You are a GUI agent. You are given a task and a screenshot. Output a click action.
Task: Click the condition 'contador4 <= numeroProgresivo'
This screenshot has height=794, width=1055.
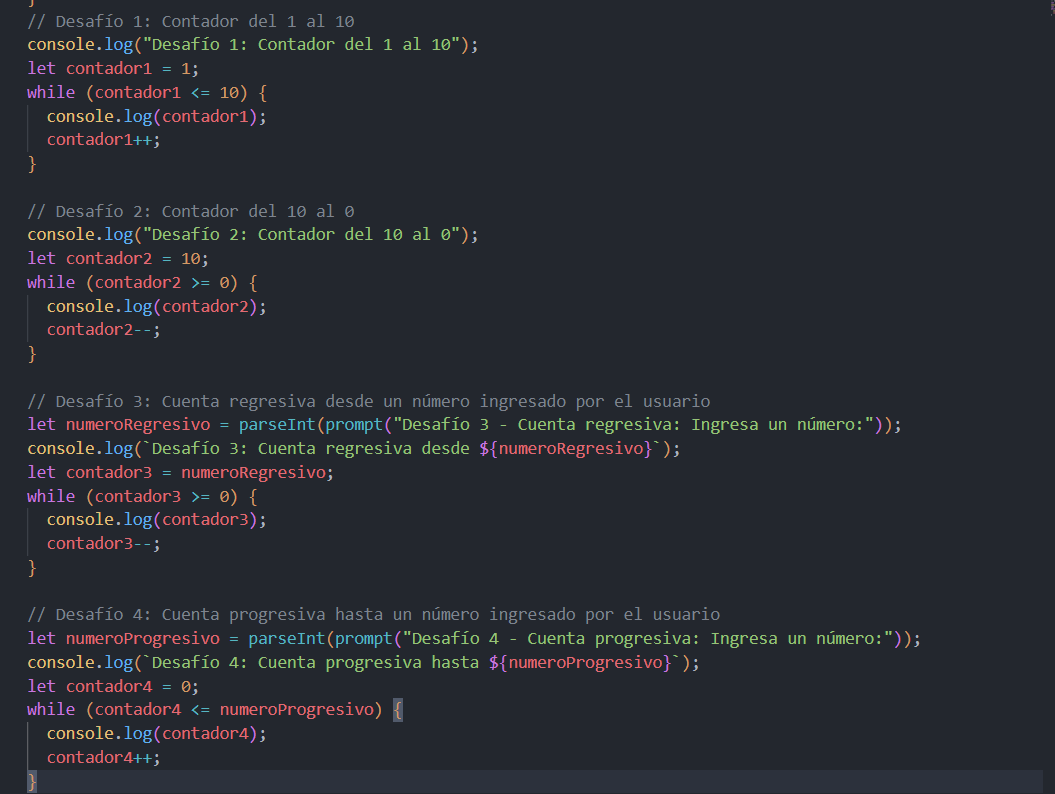tap(234, 710)
